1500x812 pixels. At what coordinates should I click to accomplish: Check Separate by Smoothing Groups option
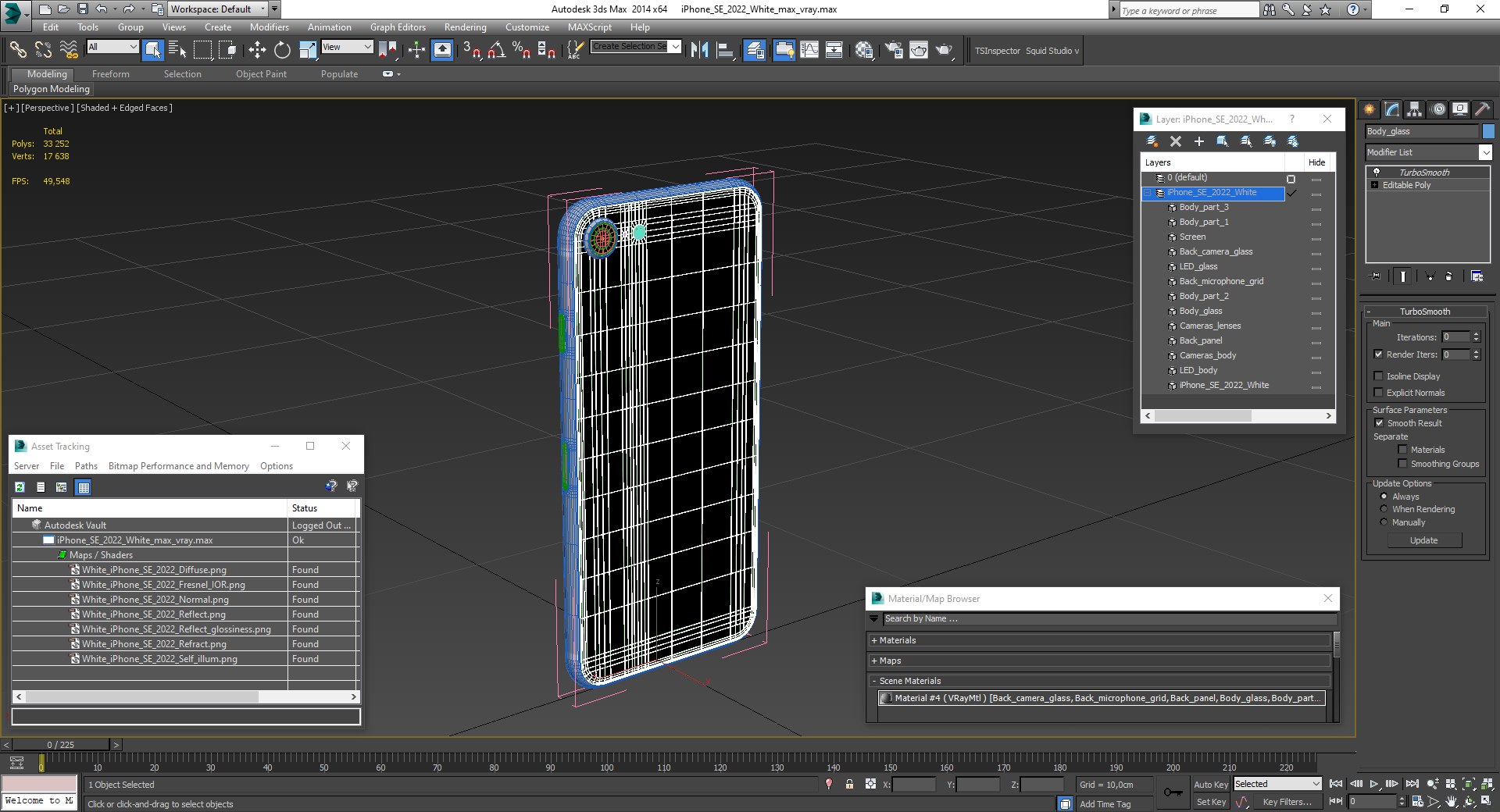click(1402, 463)
